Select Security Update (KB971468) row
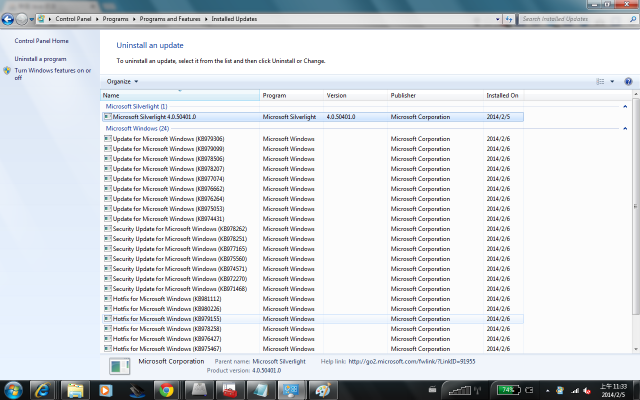 [313, 289]
